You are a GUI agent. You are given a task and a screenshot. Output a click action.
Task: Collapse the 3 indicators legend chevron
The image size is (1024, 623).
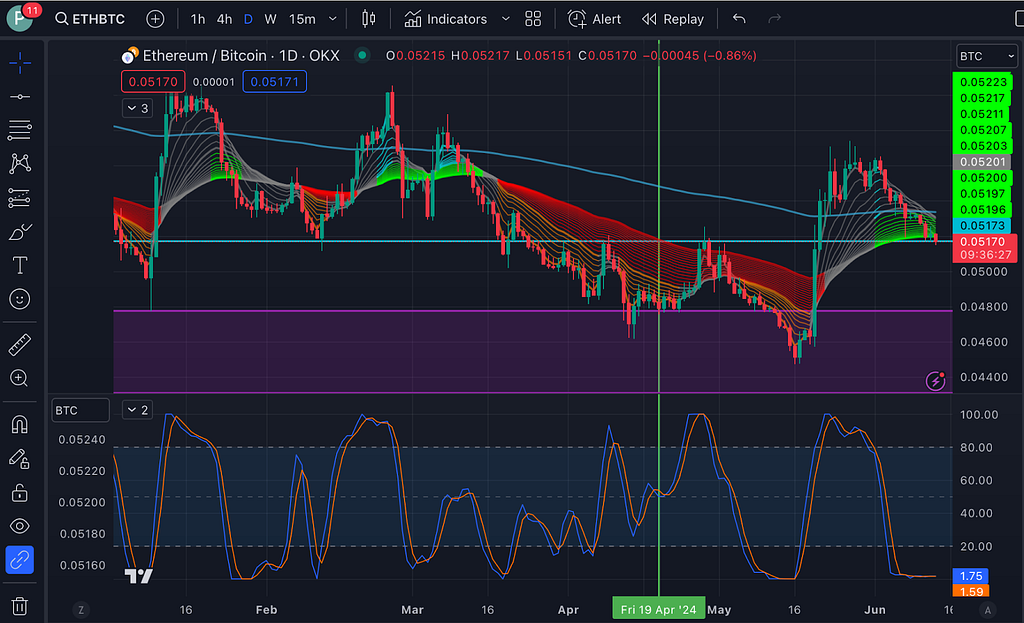[137, 108]
